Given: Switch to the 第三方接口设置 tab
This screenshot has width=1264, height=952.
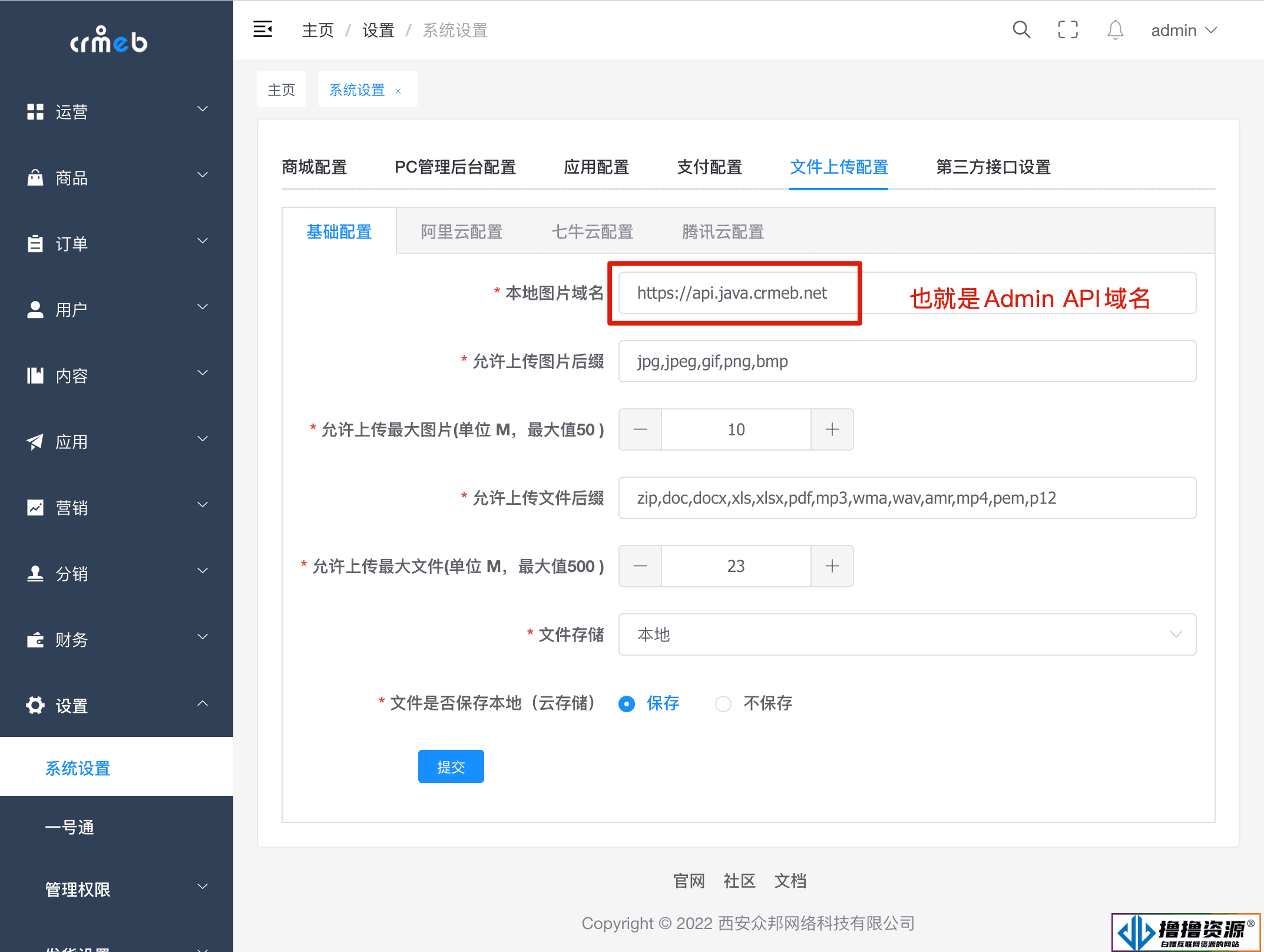Looking at the screenshot, I should 994,167.
